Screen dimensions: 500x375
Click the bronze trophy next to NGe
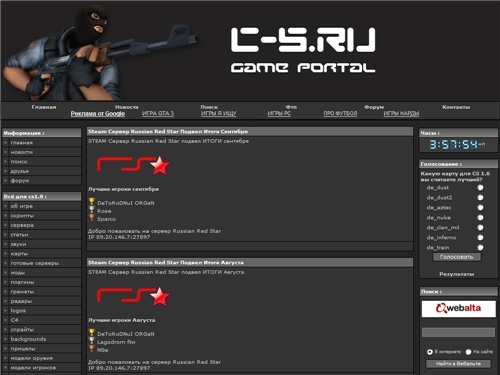point(92,349)
